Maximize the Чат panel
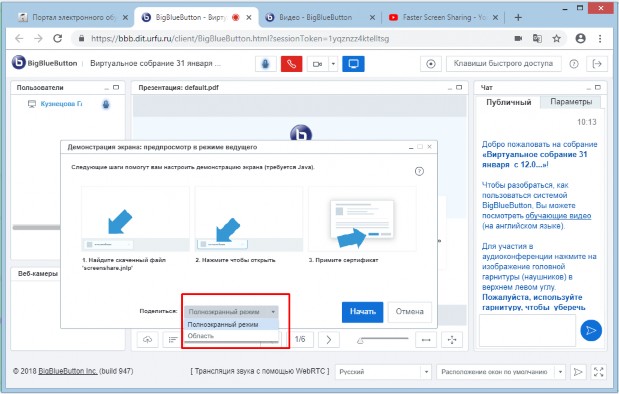619x394 pixels. click(x=598, y=87)
